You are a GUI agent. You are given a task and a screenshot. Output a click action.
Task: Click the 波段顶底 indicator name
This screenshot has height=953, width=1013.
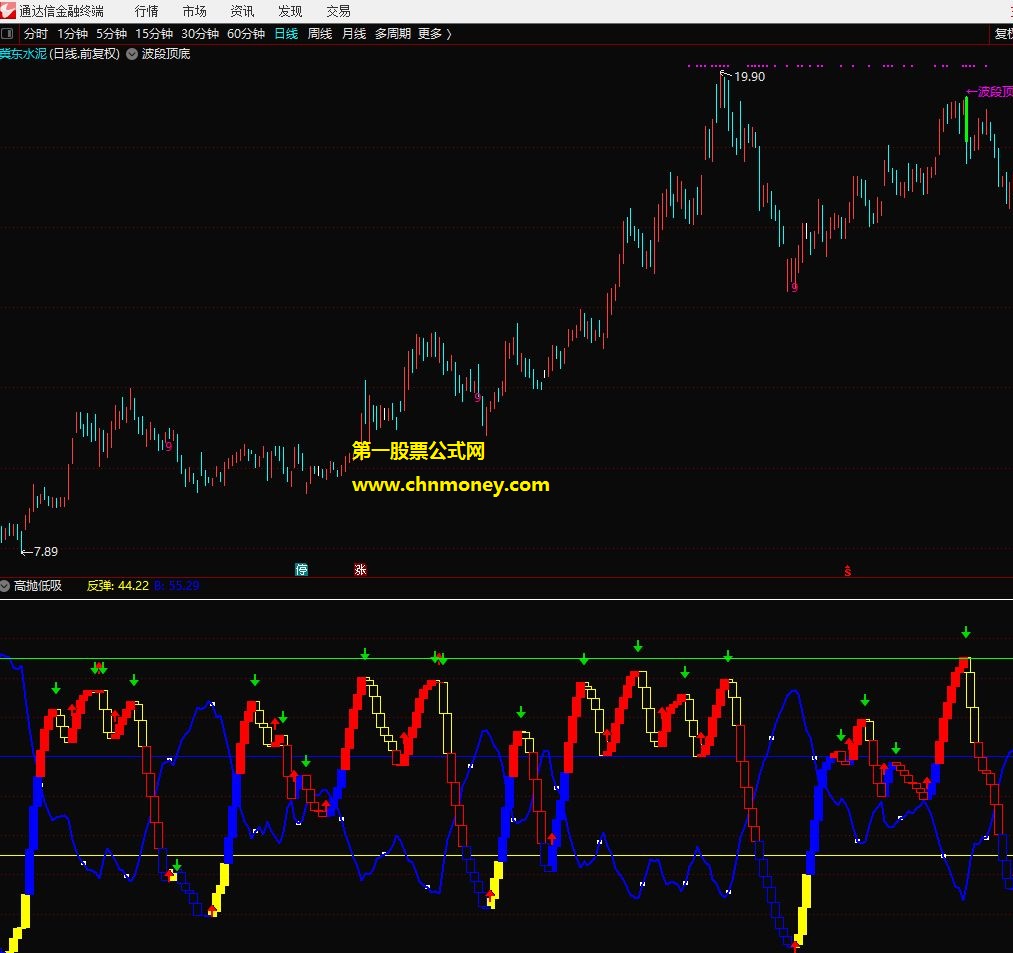pyautogui.click(x=166, y=54)
